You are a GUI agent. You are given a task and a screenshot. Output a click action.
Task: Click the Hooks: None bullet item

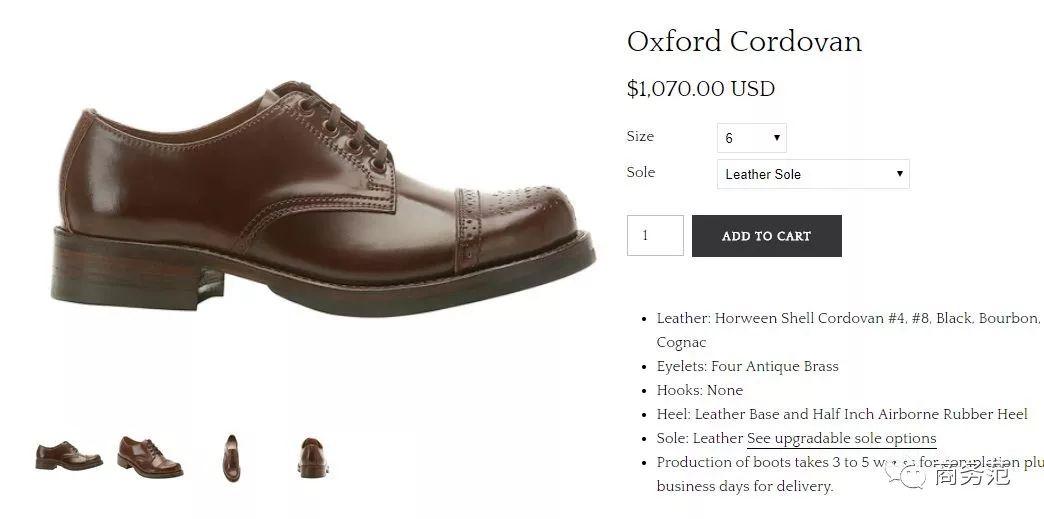pyautogui.click(x=700, y=390)
